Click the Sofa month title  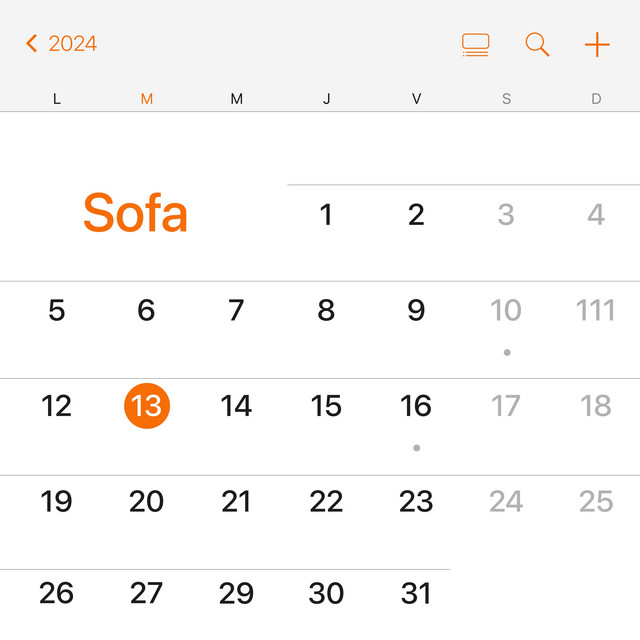[x=135, y=213]
